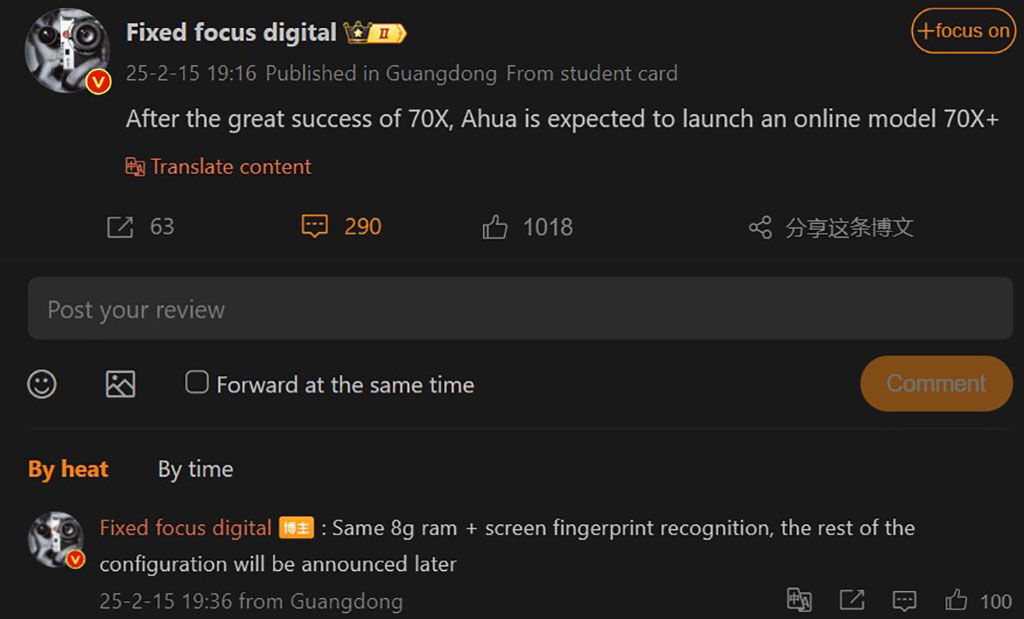This screenshot has height=619, width=1024.
Task: Switch to the 'By time' sorting tab
Action: [195, 469]
